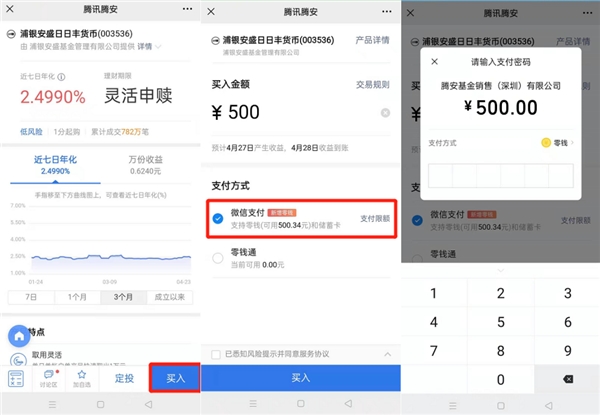Tap the Android recent apps icon on left screen

point(52,404)
